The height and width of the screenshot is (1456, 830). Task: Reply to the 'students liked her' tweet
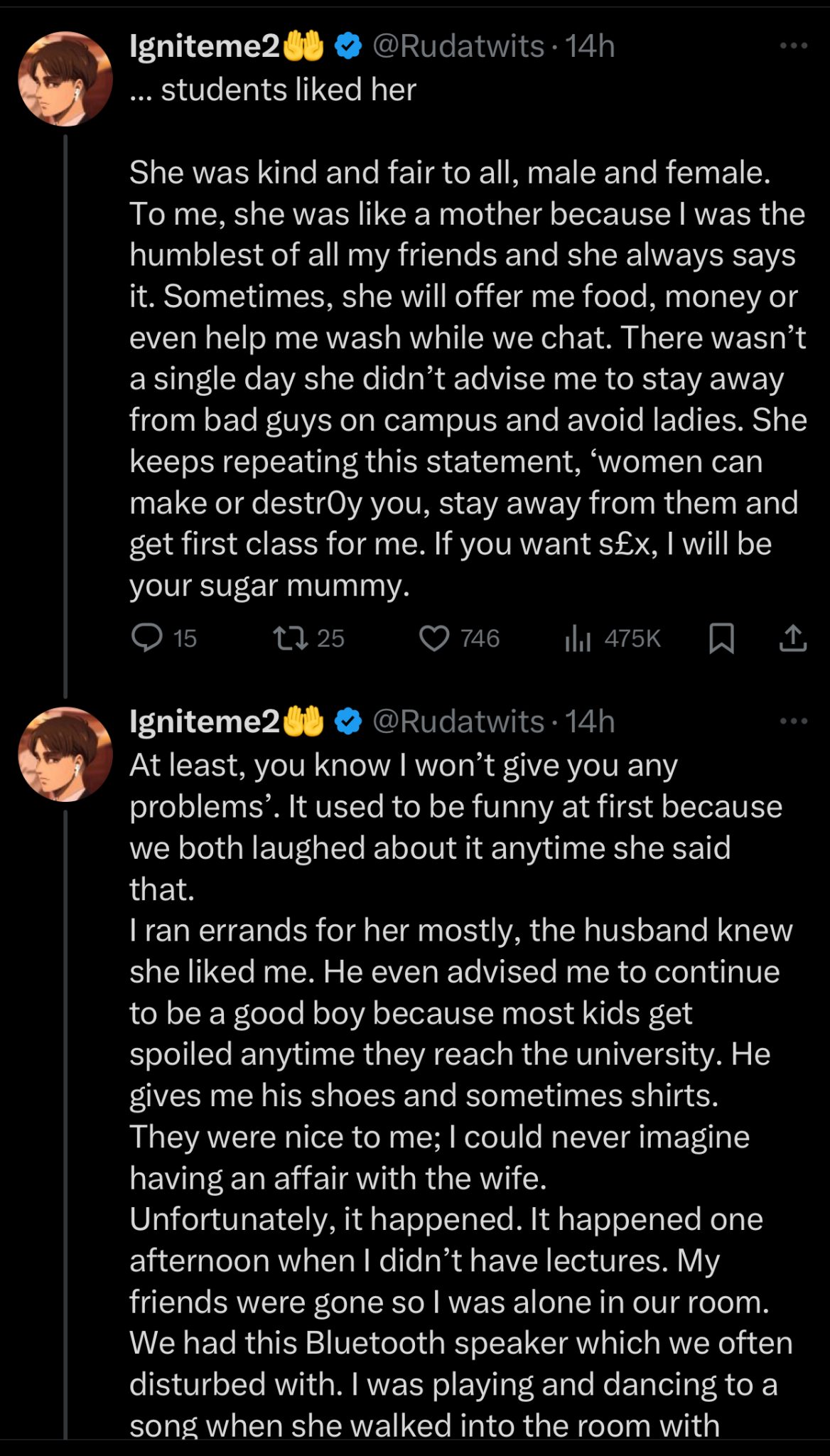(x=147, y=638)
